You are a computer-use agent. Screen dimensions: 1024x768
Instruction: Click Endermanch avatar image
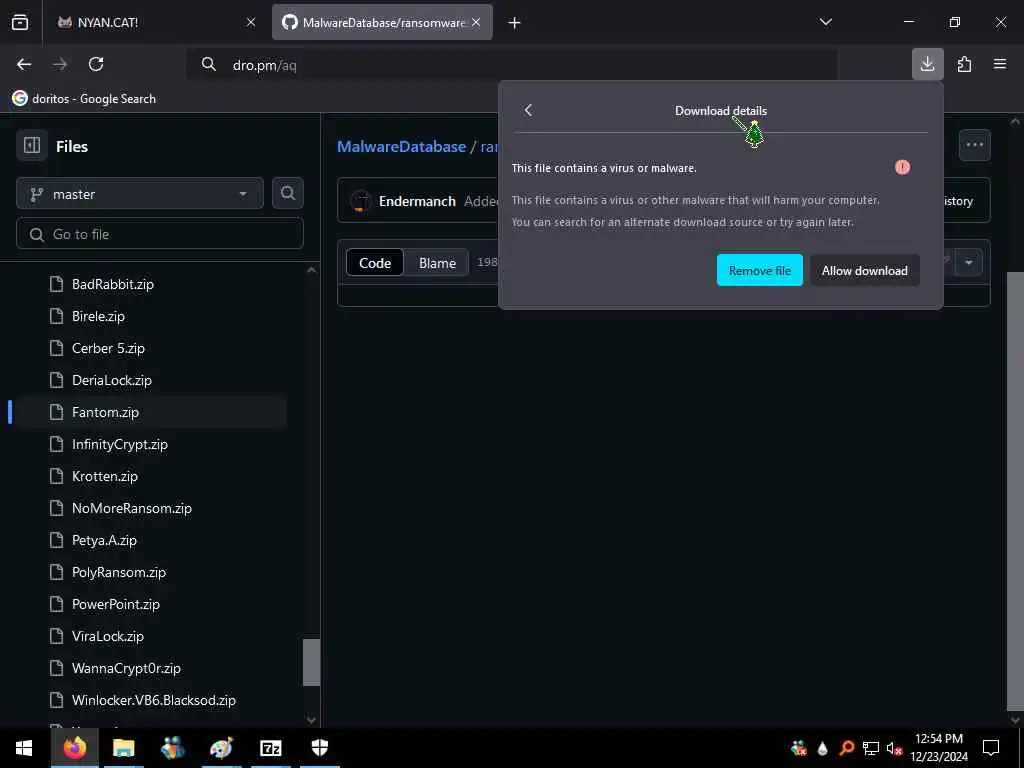point(360,201)
